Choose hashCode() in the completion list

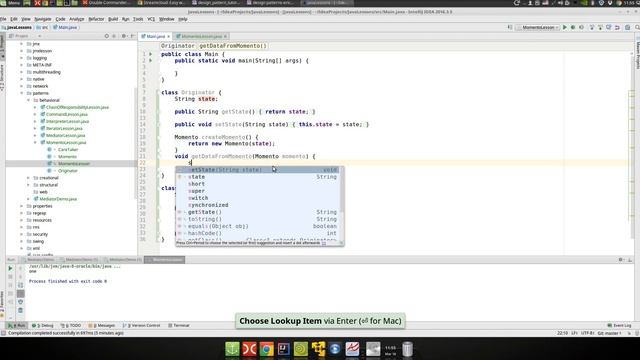(x=257, y=233)
